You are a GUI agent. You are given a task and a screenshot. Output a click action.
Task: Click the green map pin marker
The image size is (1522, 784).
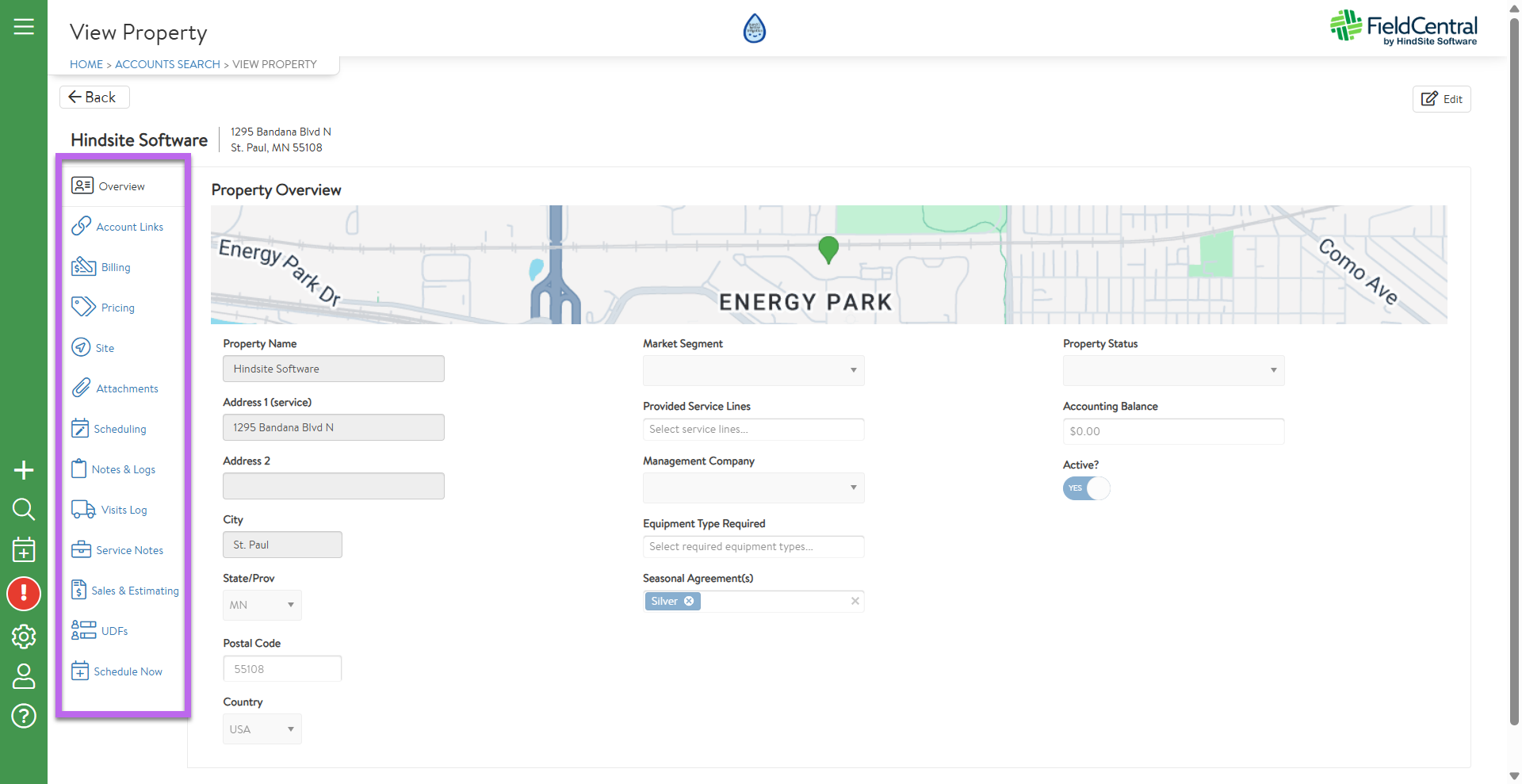click(828, 249)
